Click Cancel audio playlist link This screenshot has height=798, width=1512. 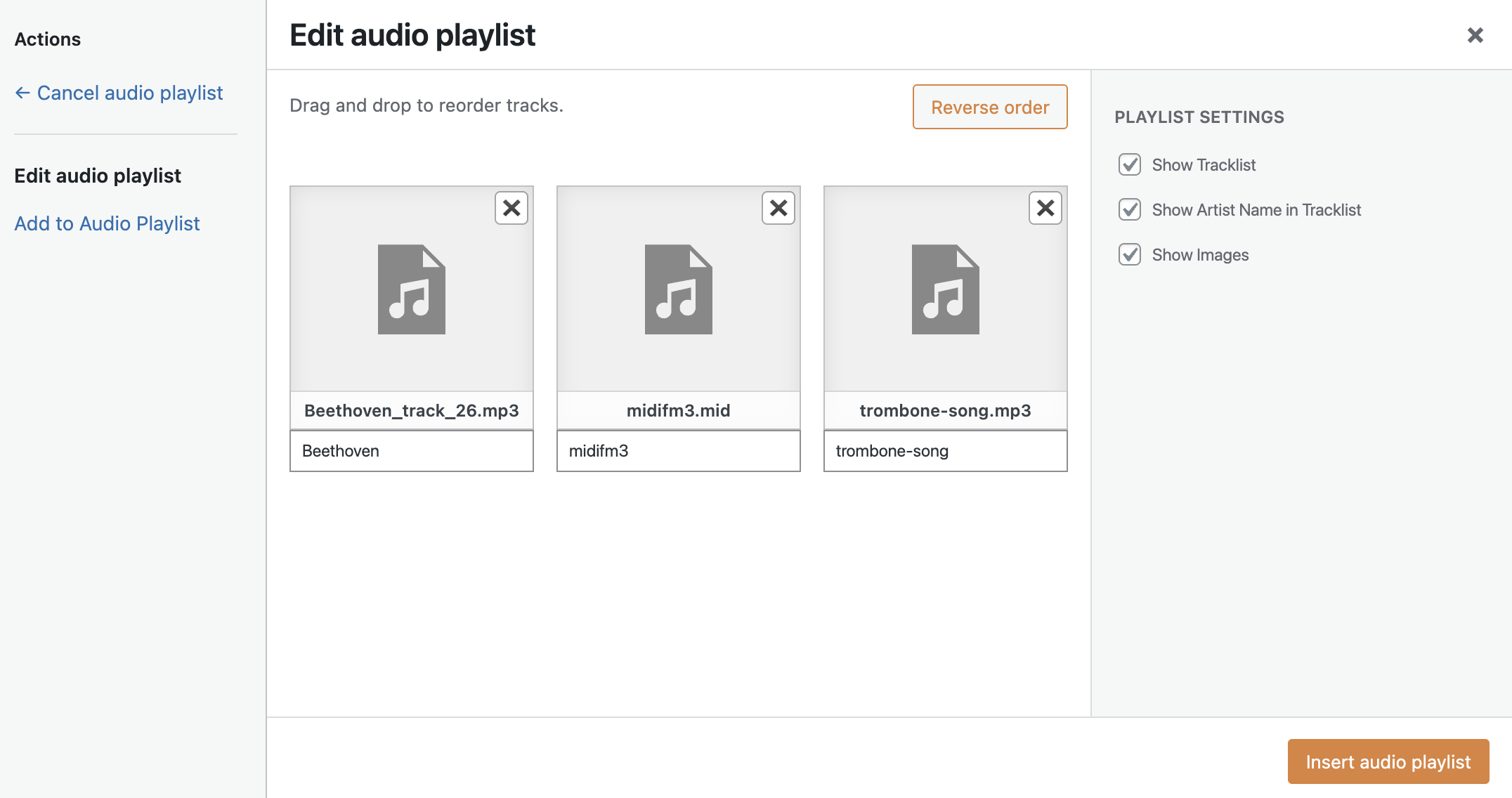click(x=130, y=93)
